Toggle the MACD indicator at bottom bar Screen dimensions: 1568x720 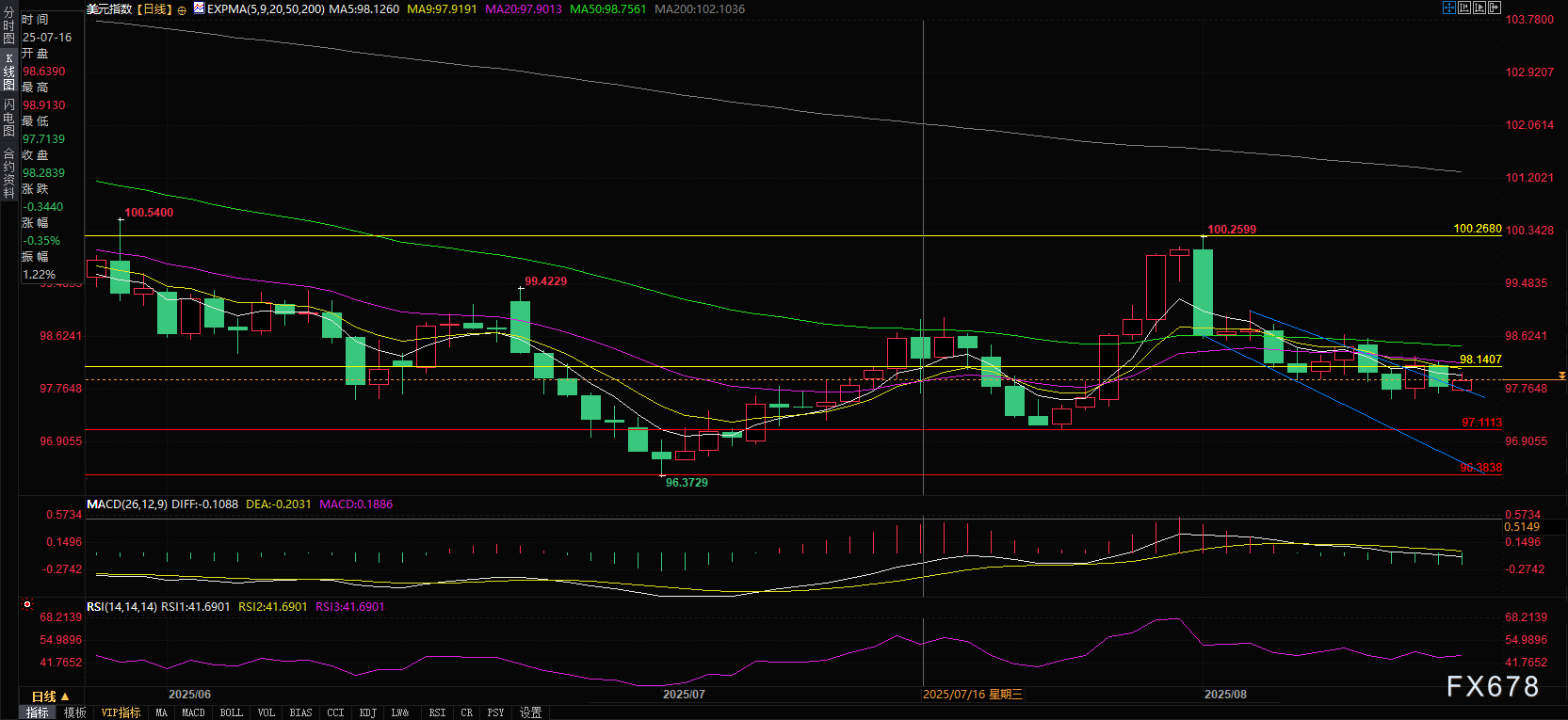tap(193, 712)
